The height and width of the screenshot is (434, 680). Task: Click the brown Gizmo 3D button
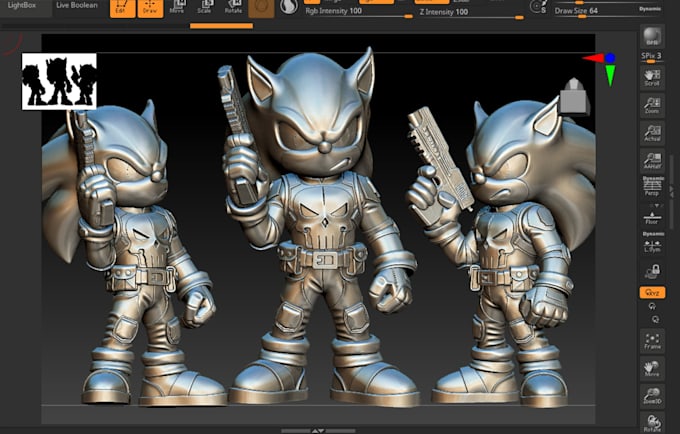click(261, 8)
